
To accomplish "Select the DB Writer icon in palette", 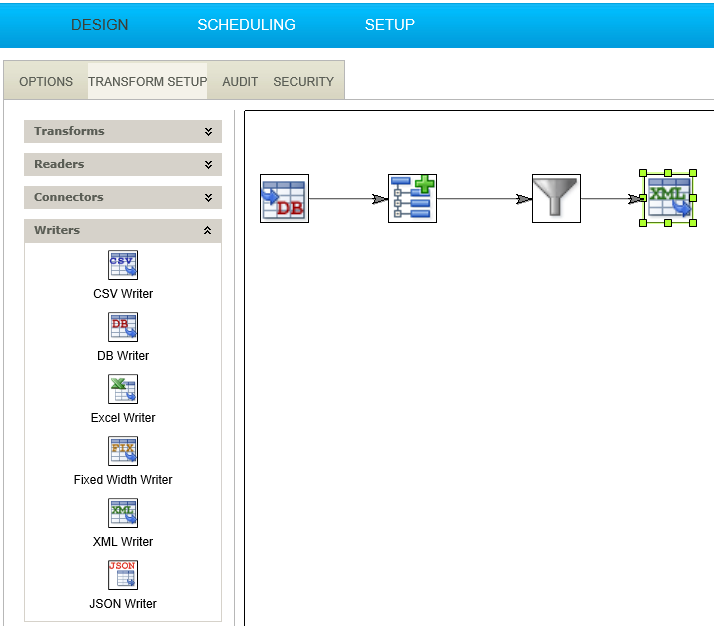I will (x=123, y=327).
